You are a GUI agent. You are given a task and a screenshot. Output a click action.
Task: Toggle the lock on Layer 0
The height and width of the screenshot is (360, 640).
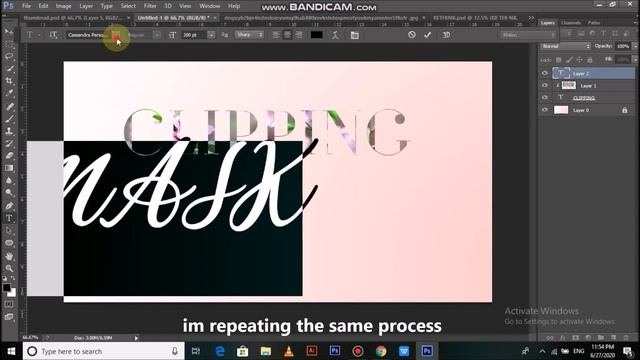point(624,110)
